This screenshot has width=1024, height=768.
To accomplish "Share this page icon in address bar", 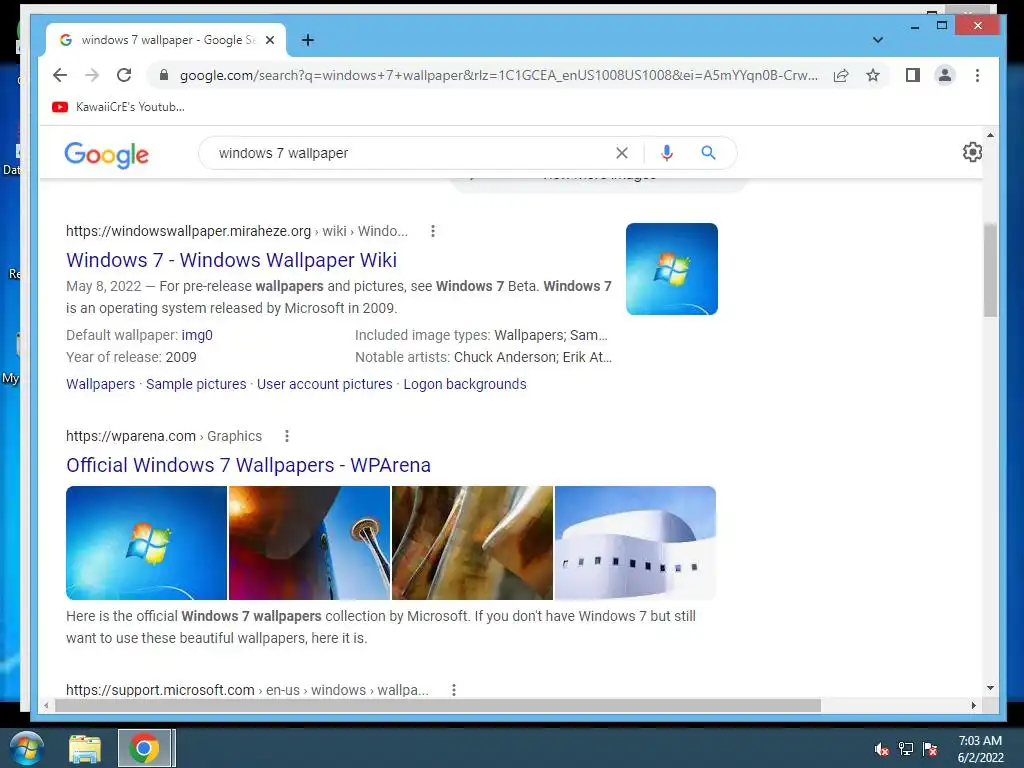I will coord(841,75).
